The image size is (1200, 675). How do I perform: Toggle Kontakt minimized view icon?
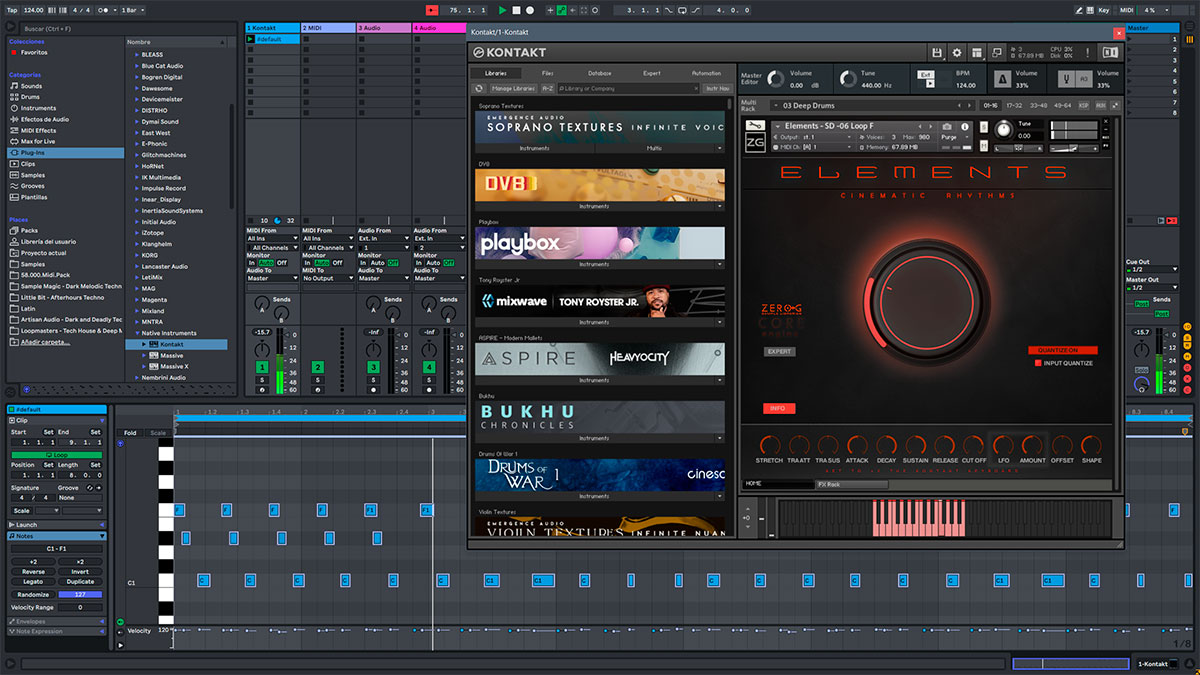(997, 52)
